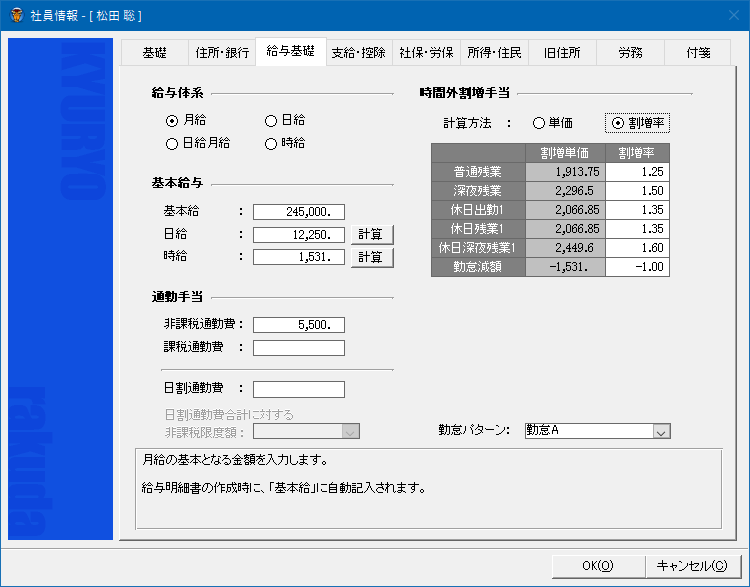Image resolution: width=750 pixels, height=587 pixels.
Task: Select 月給 salary system radio button
Action: [186, 121]
